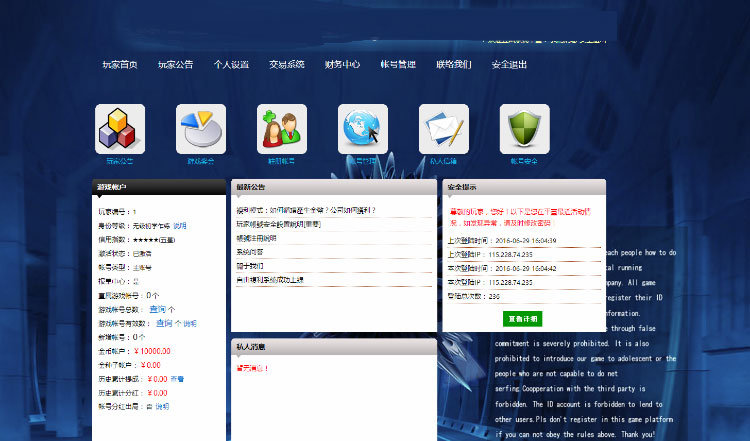
Task: Open 财务中心 menu item
Action: [x=342, y=64]
